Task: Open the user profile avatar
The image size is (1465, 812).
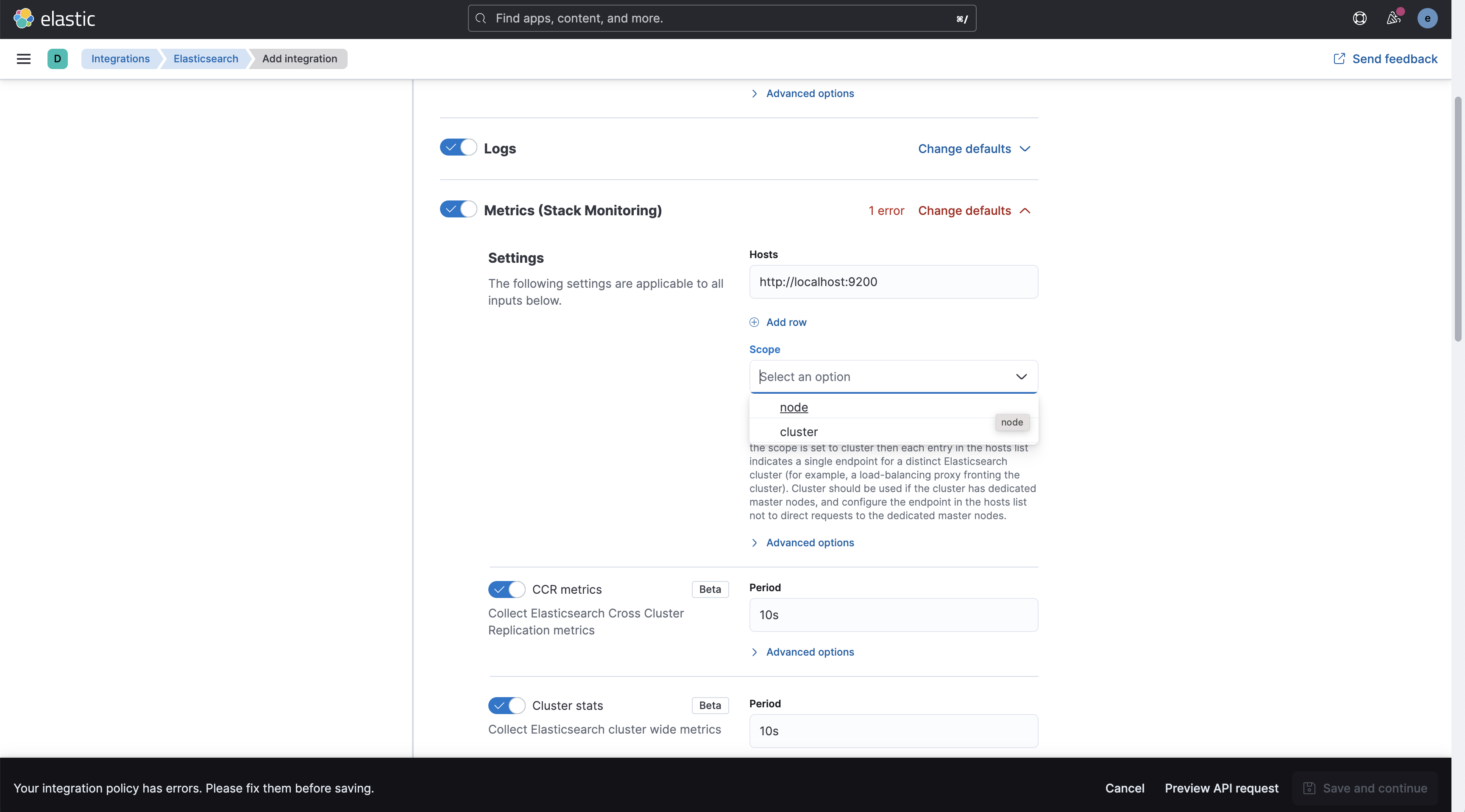Action: [x=1427, y=19]
